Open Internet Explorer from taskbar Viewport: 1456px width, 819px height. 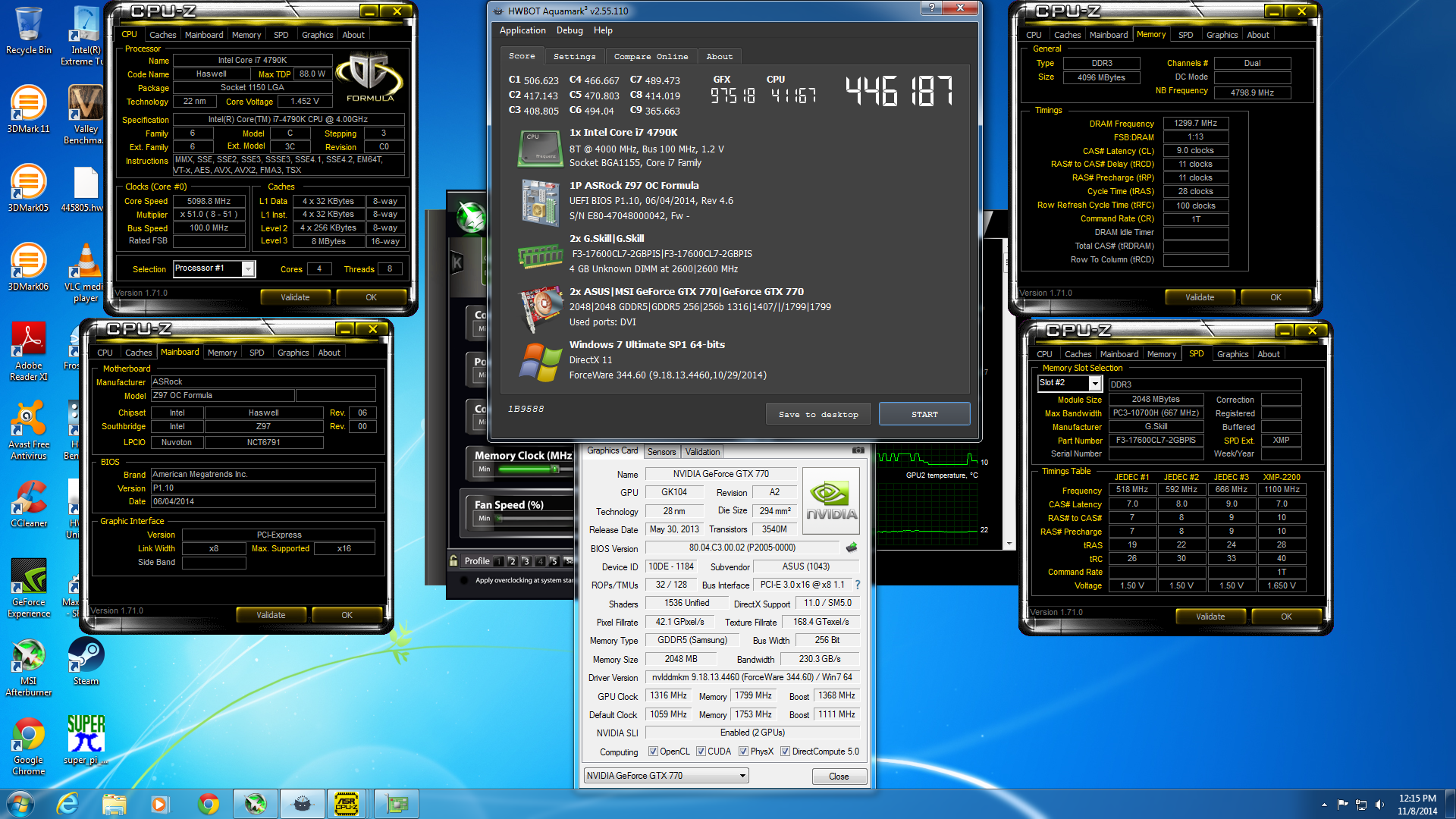coord(67,804)
